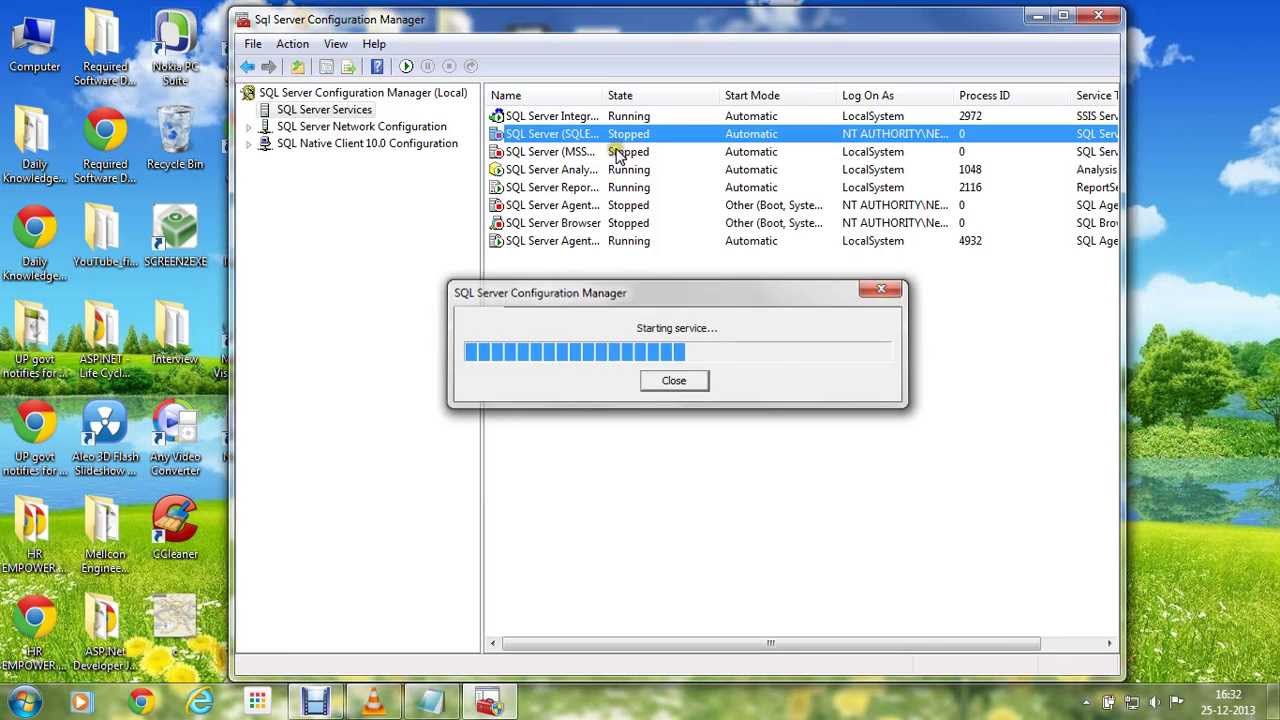Image resolution: width=1280 pixels, height=720 pixels.
Task: Open the View menu
Action: point(335,44)
